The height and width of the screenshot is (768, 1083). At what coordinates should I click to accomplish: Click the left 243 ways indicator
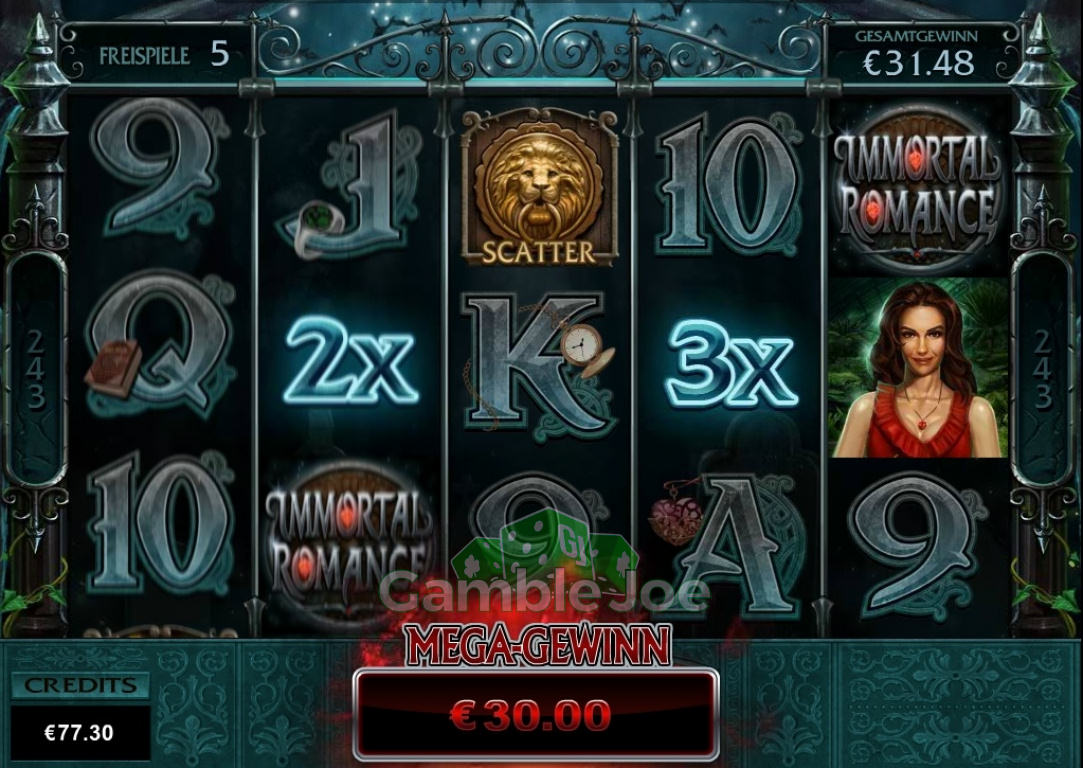coord(35,369)
